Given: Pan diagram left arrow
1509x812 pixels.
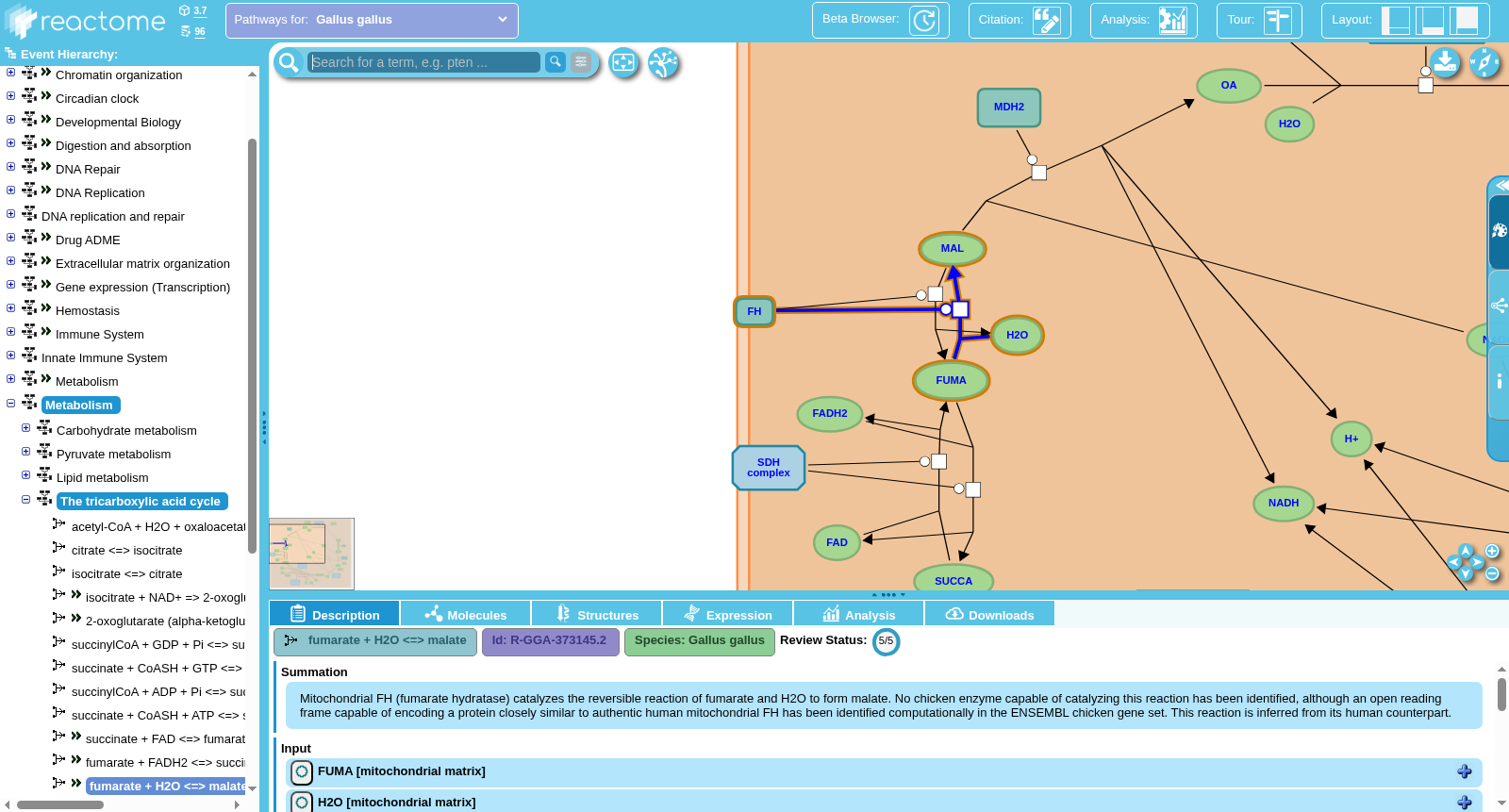Looking at the screenshot, I should point(1453,562).
